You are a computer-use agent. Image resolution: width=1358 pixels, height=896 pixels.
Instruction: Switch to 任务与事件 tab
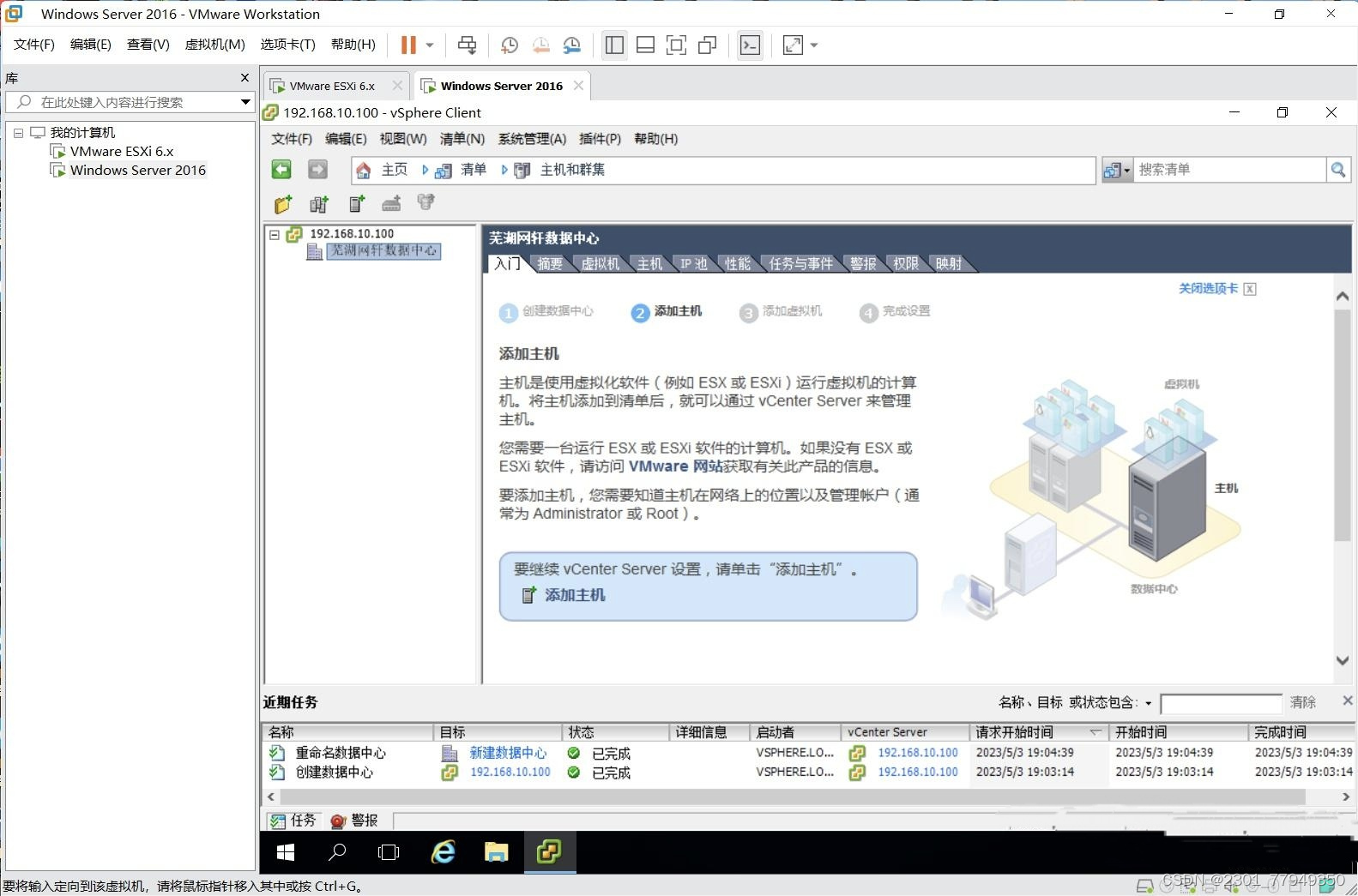pos(801,263)
